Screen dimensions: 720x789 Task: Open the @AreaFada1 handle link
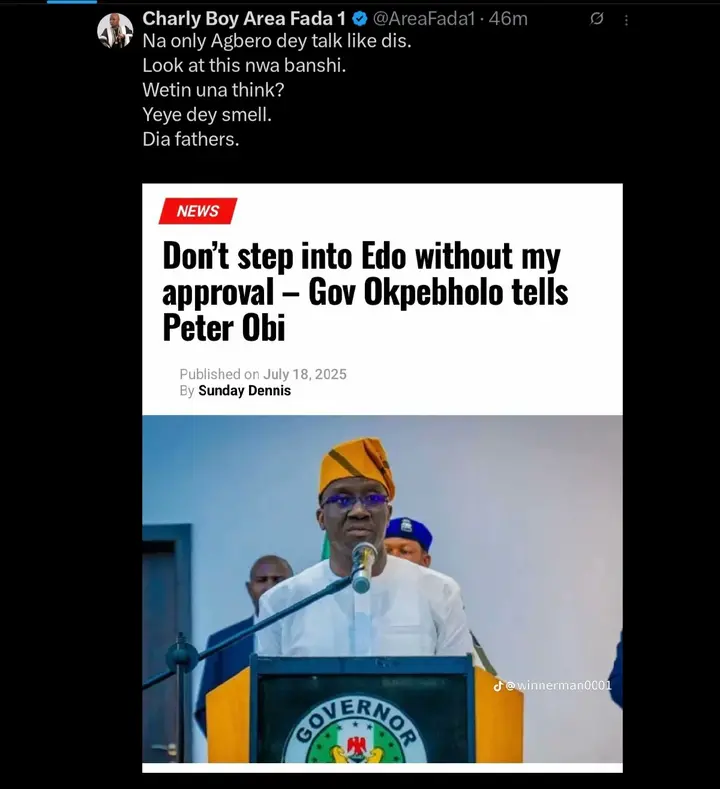[x=424, y=19]
